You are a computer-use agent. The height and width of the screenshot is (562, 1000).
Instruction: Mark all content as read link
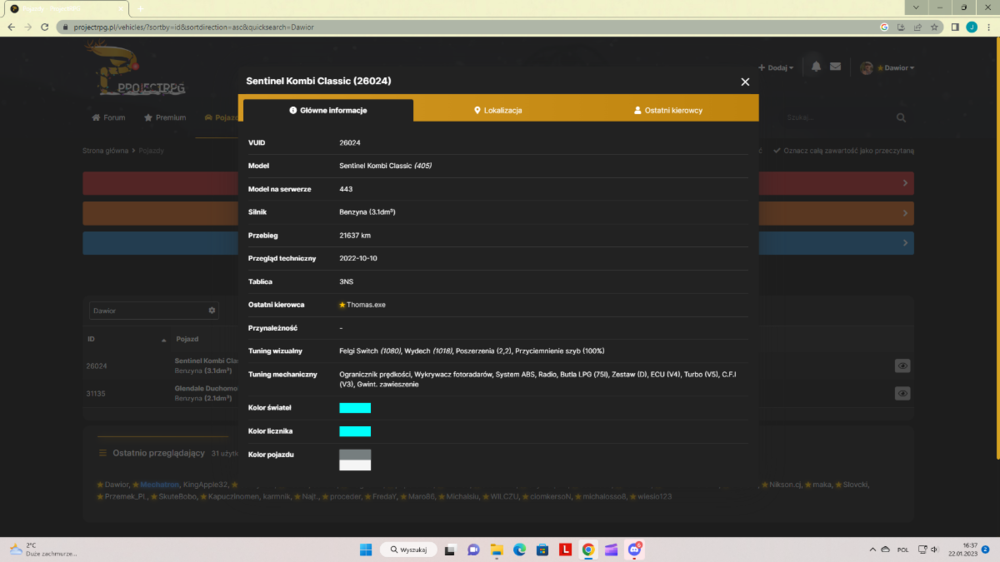click(843, 151)
